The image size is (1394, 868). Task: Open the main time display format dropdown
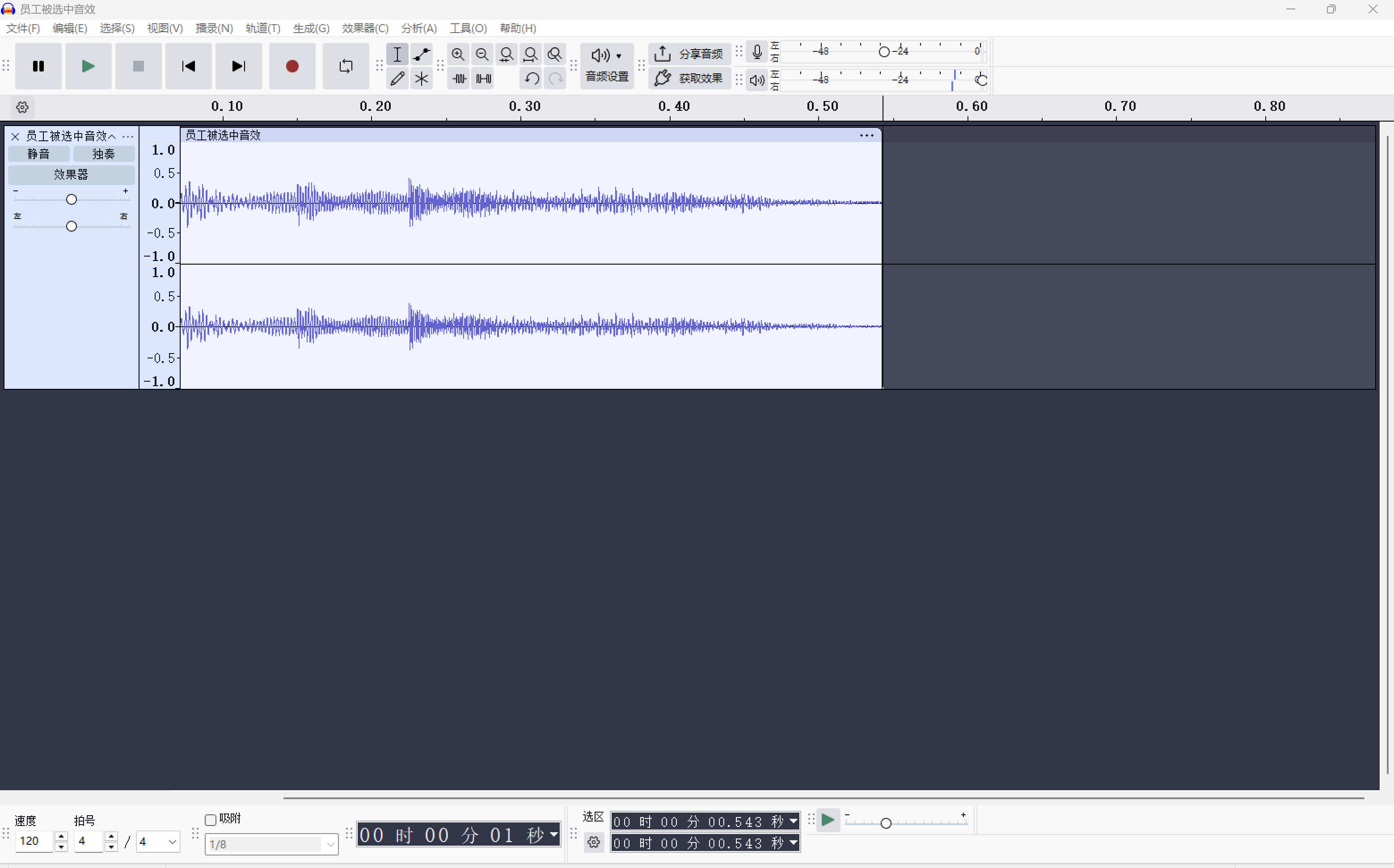coord(554,834)
